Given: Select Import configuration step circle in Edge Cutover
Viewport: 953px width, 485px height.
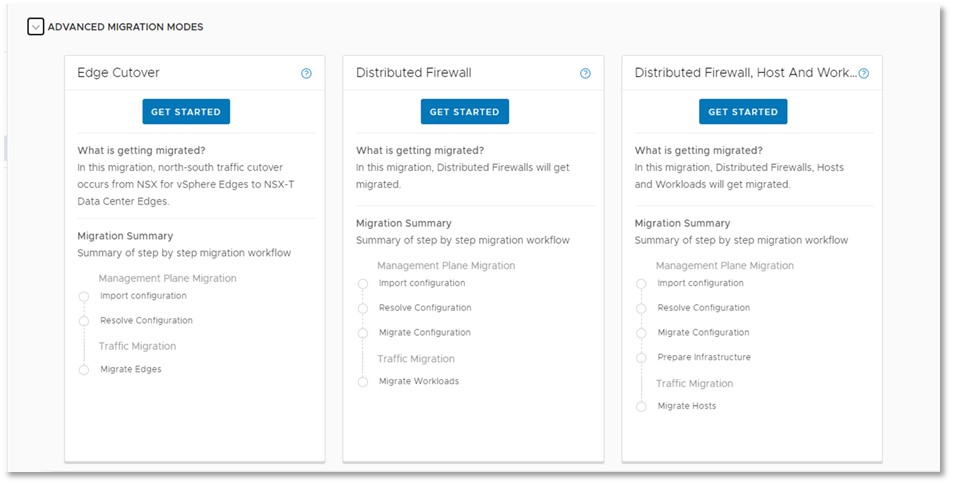Looking at the screenshot, I should (84, 297).
